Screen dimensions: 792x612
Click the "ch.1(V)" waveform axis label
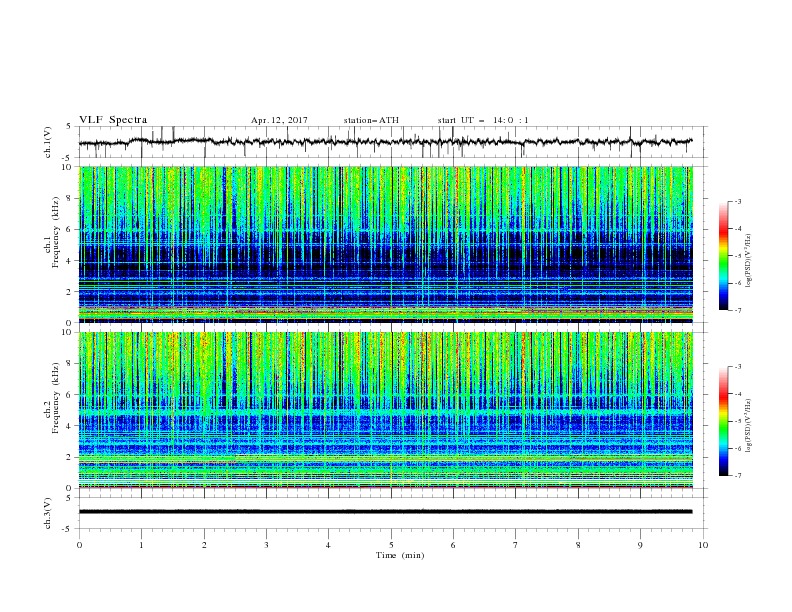tap(48, 142)
